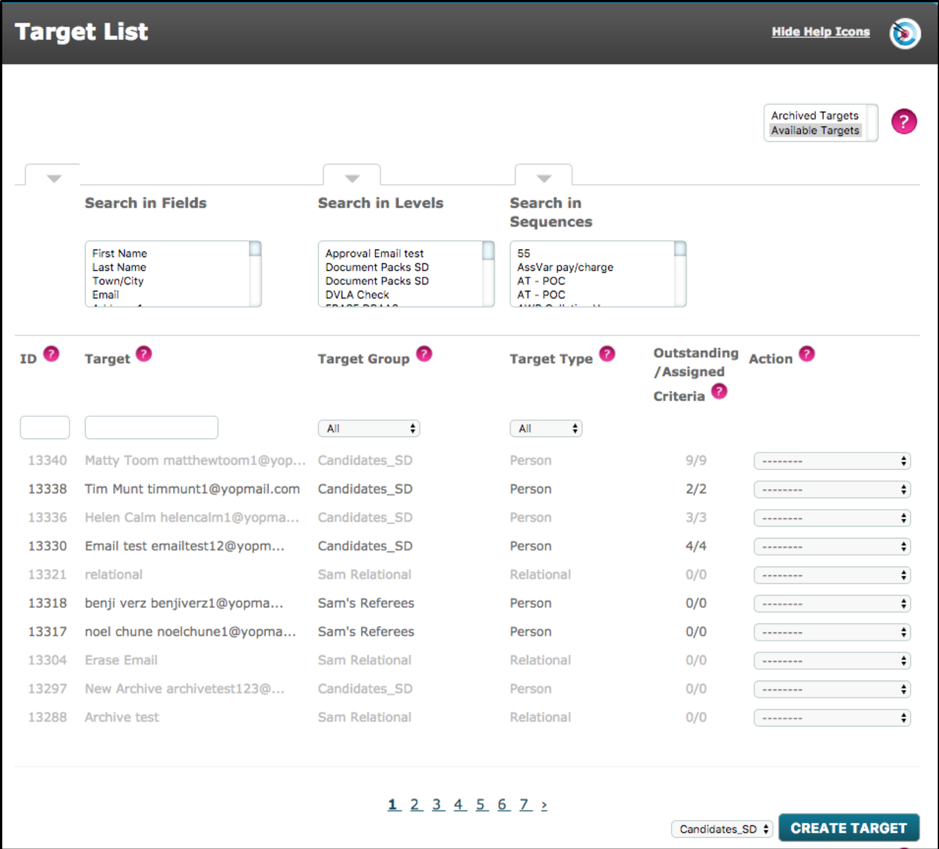The image size is (939, 849).
Task: Collapse the Search in Sequences tab arrow
Action: (x=544, y=178)
